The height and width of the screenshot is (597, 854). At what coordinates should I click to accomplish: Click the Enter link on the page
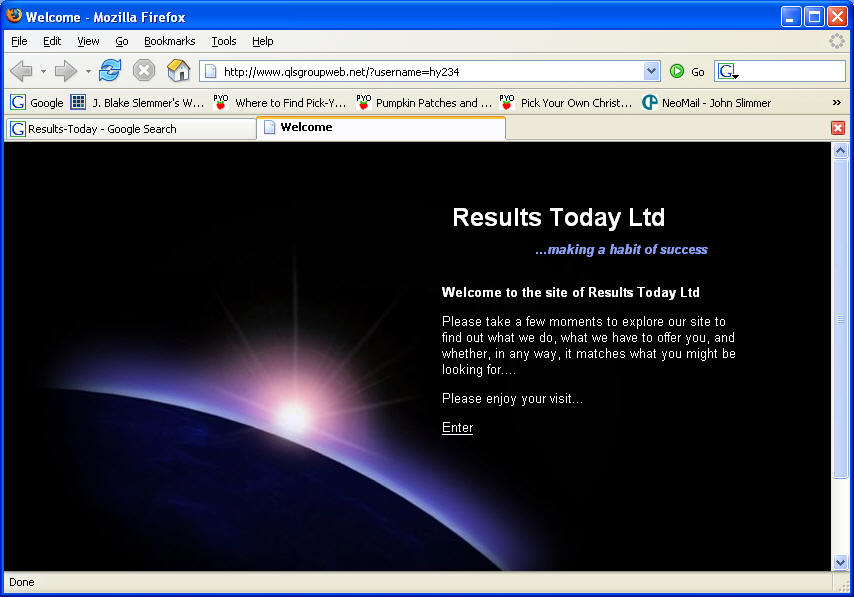[457, 428]
